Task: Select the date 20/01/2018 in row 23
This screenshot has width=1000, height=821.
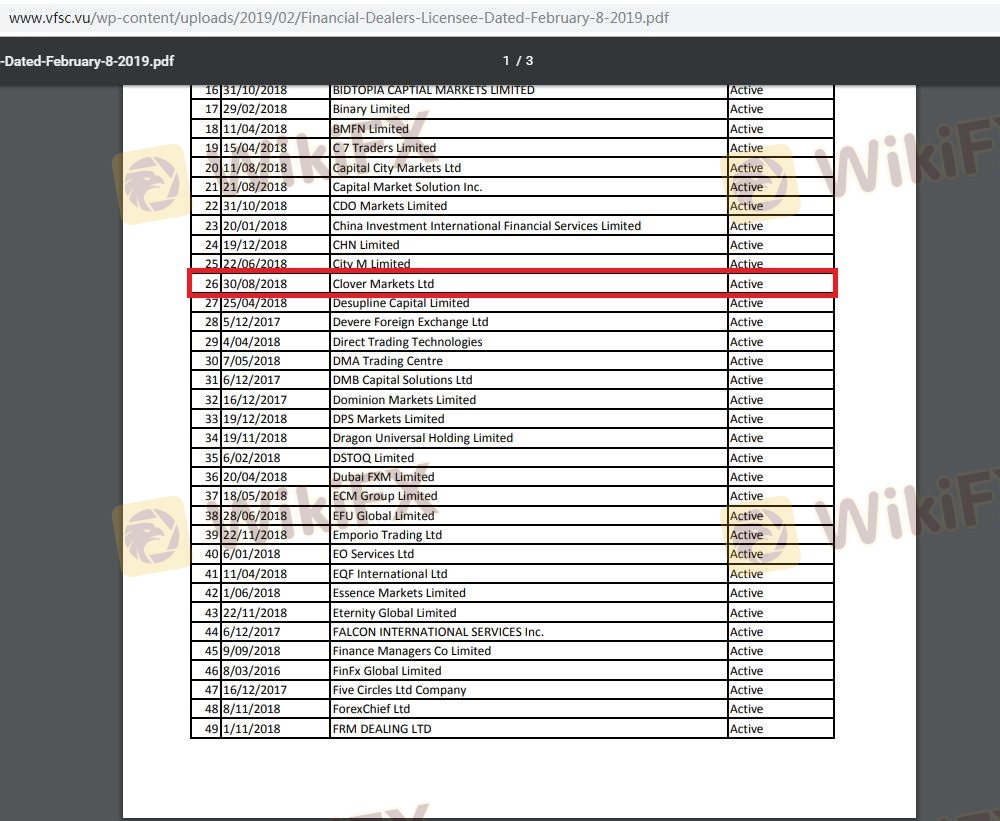Action: (254, 226)
